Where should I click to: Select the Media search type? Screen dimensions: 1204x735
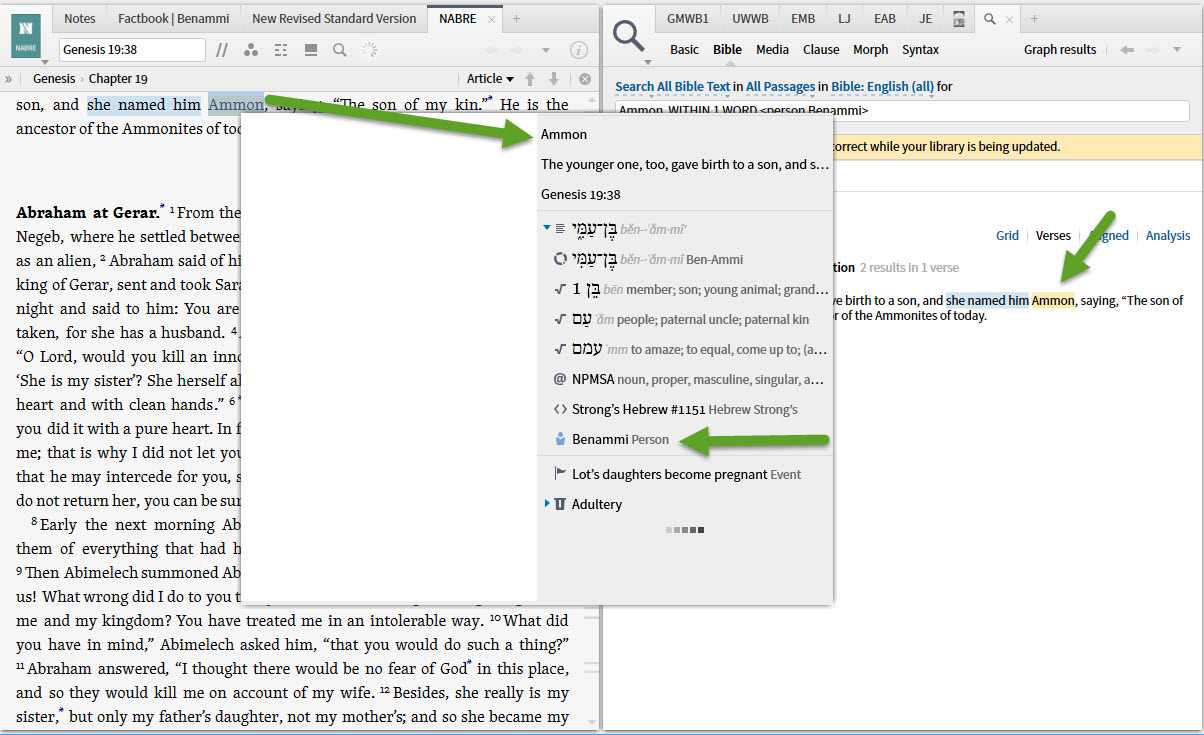click(772, 50)
